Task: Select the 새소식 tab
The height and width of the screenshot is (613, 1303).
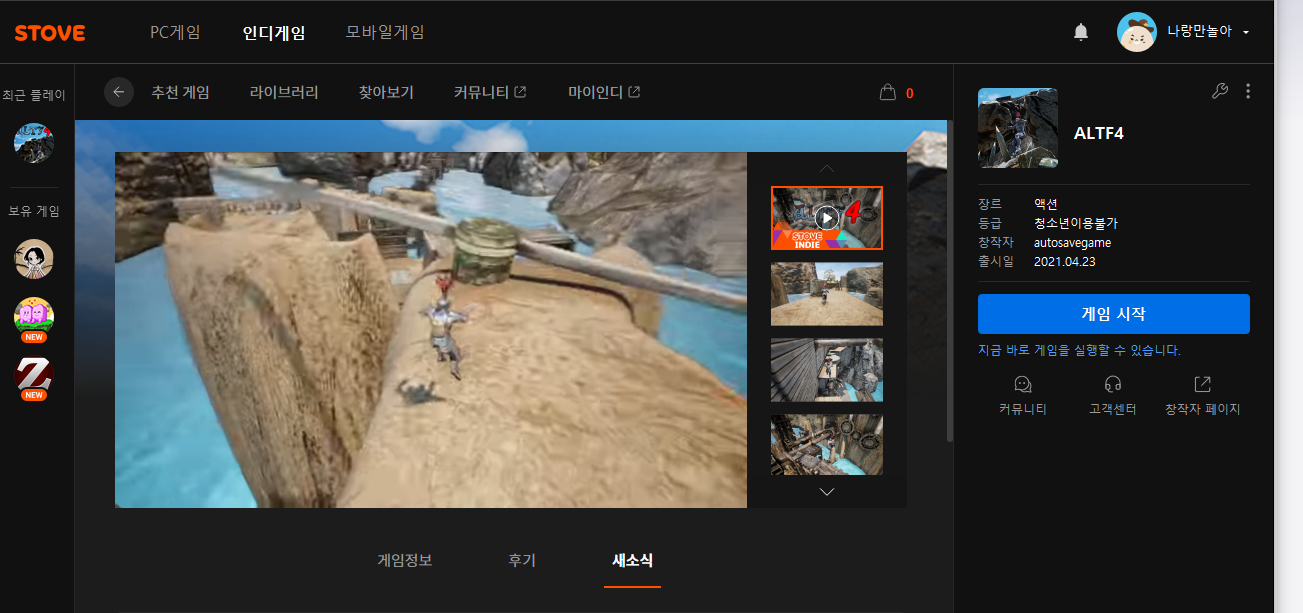Action: coord(632,561)
